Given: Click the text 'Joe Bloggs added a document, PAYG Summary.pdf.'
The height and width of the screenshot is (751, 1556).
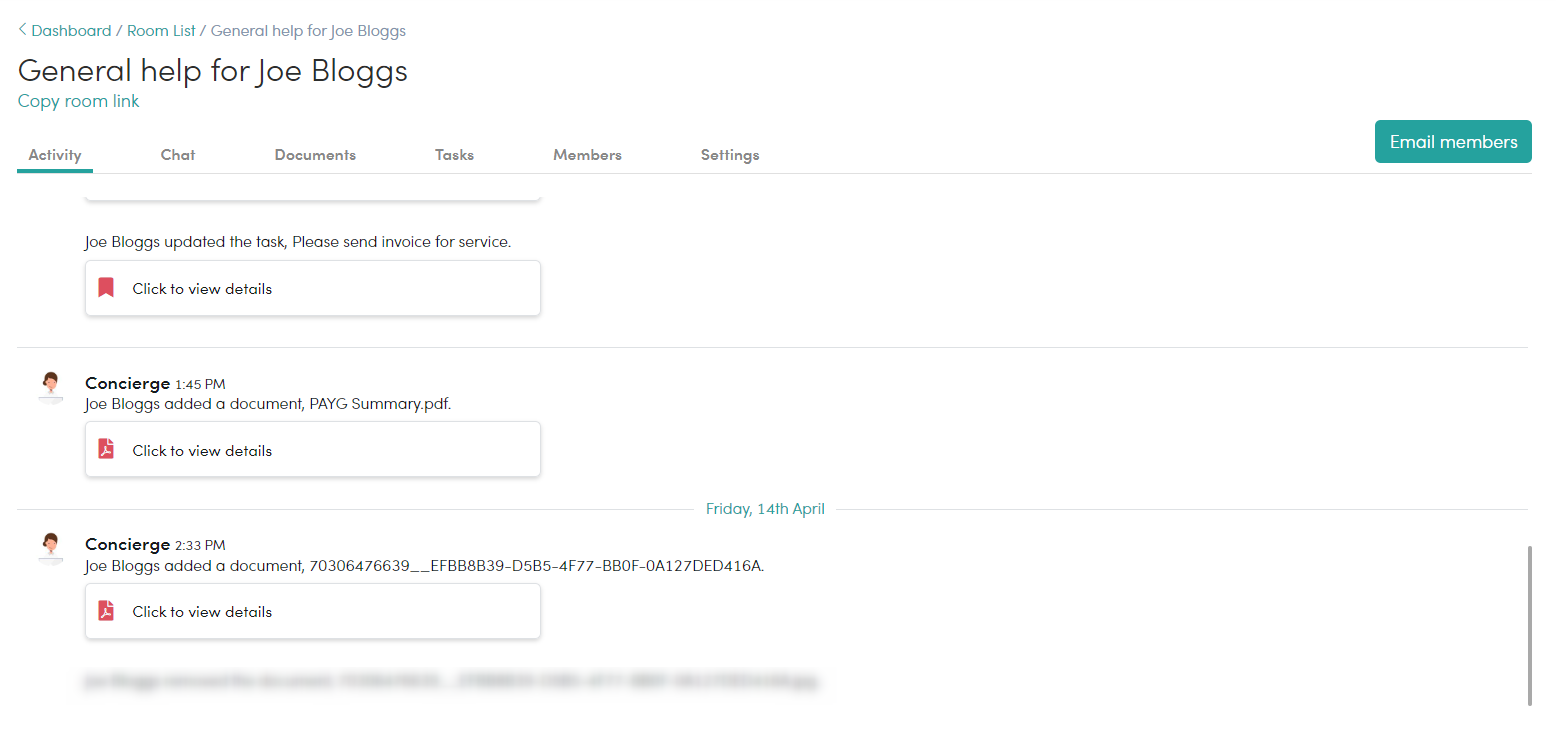Looking at the screenshot, I should pyautogui.click(x=269, y=404).
